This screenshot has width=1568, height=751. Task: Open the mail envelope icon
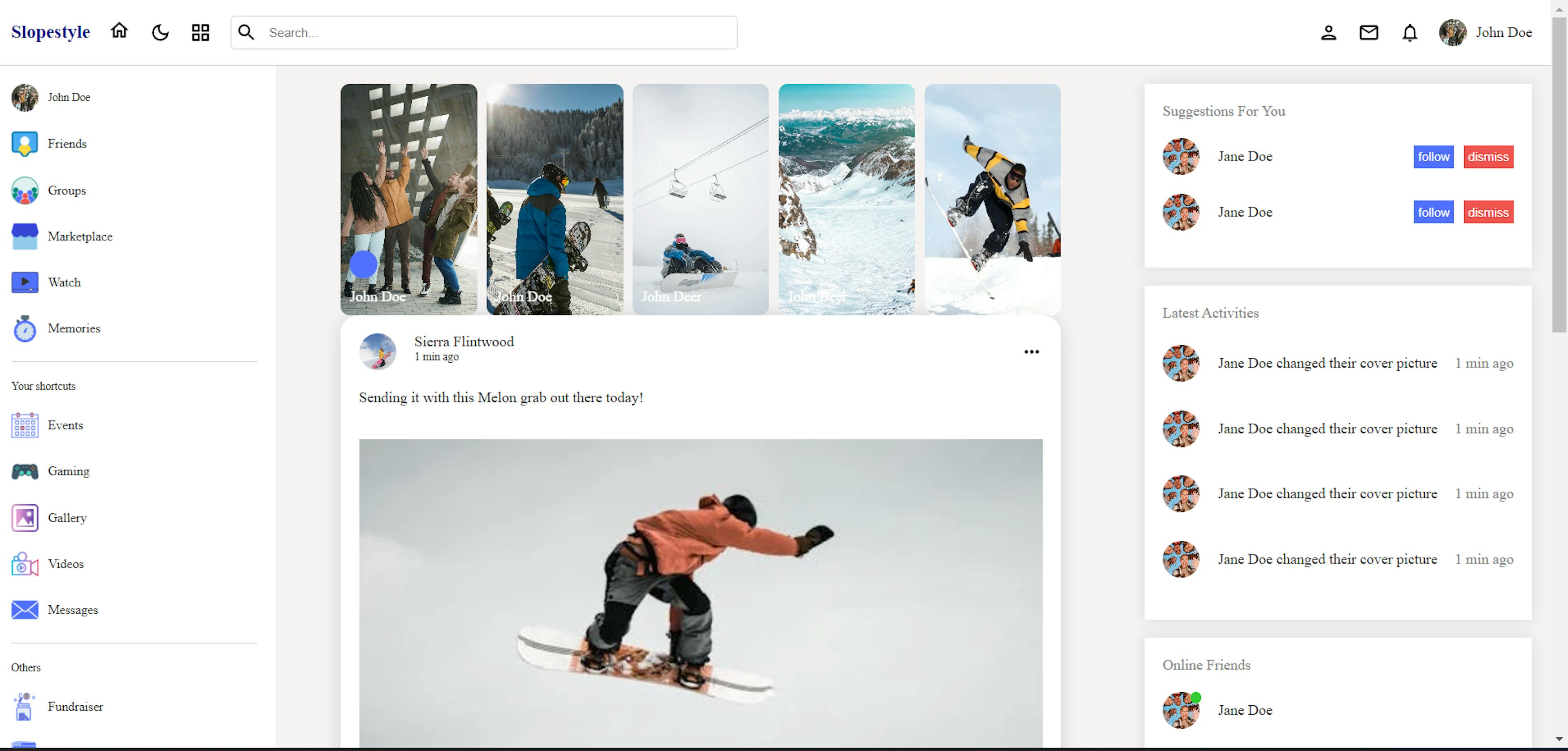(x=1368, y=32)
